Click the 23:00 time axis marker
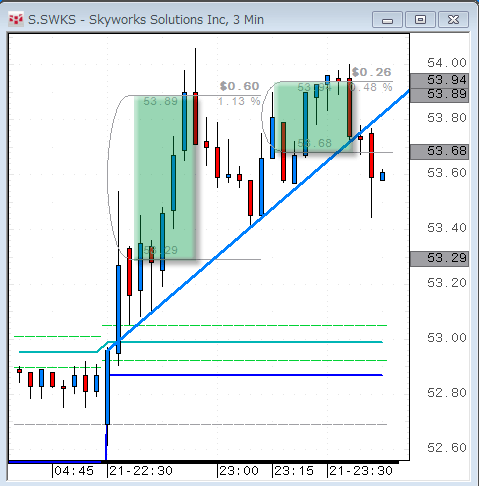The image size is (479, 486). 238,471
